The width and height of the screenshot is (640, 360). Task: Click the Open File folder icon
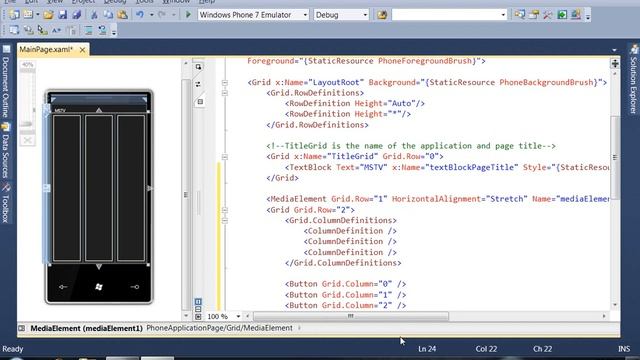tap(48, 15)
